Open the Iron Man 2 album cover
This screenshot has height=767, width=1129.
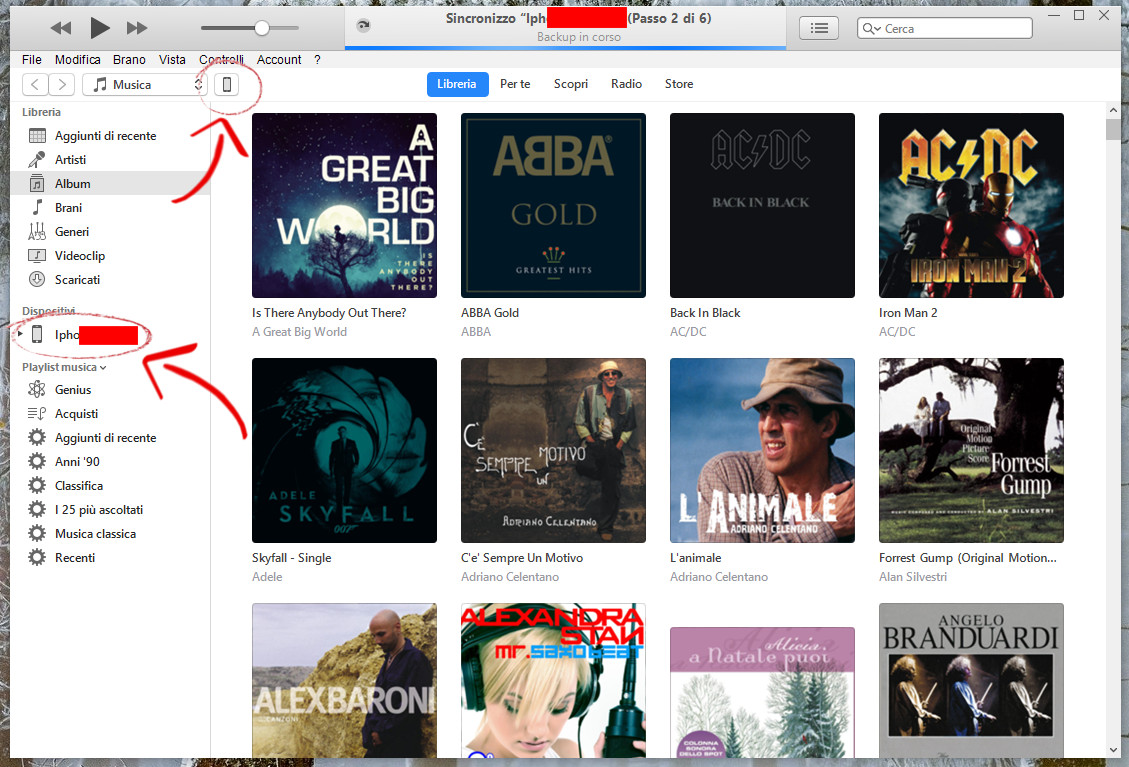click(x=971, y=205)
